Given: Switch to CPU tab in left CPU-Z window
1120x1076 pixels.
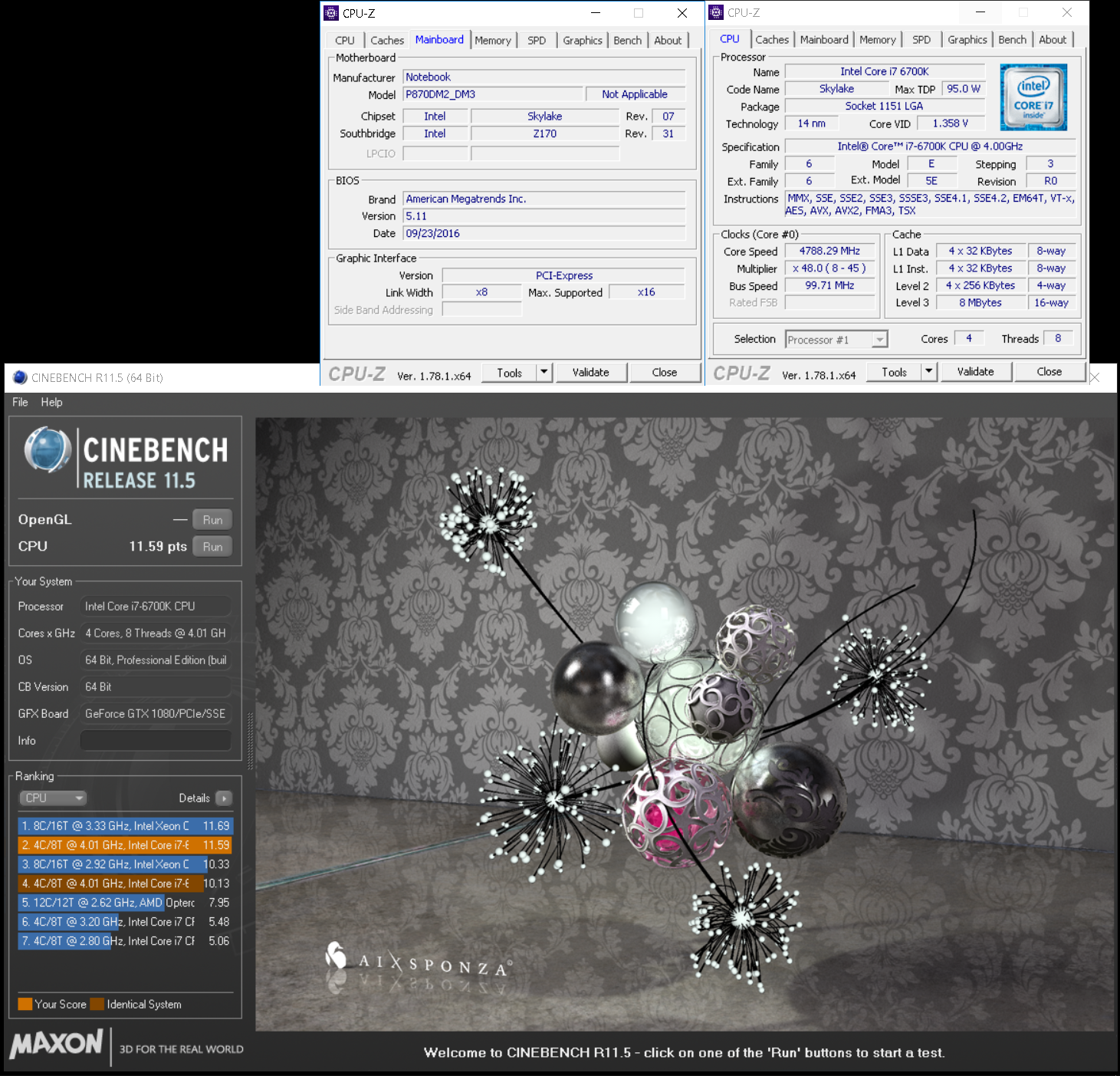Looking at the screenshot, I should click(x=345, y=40).
